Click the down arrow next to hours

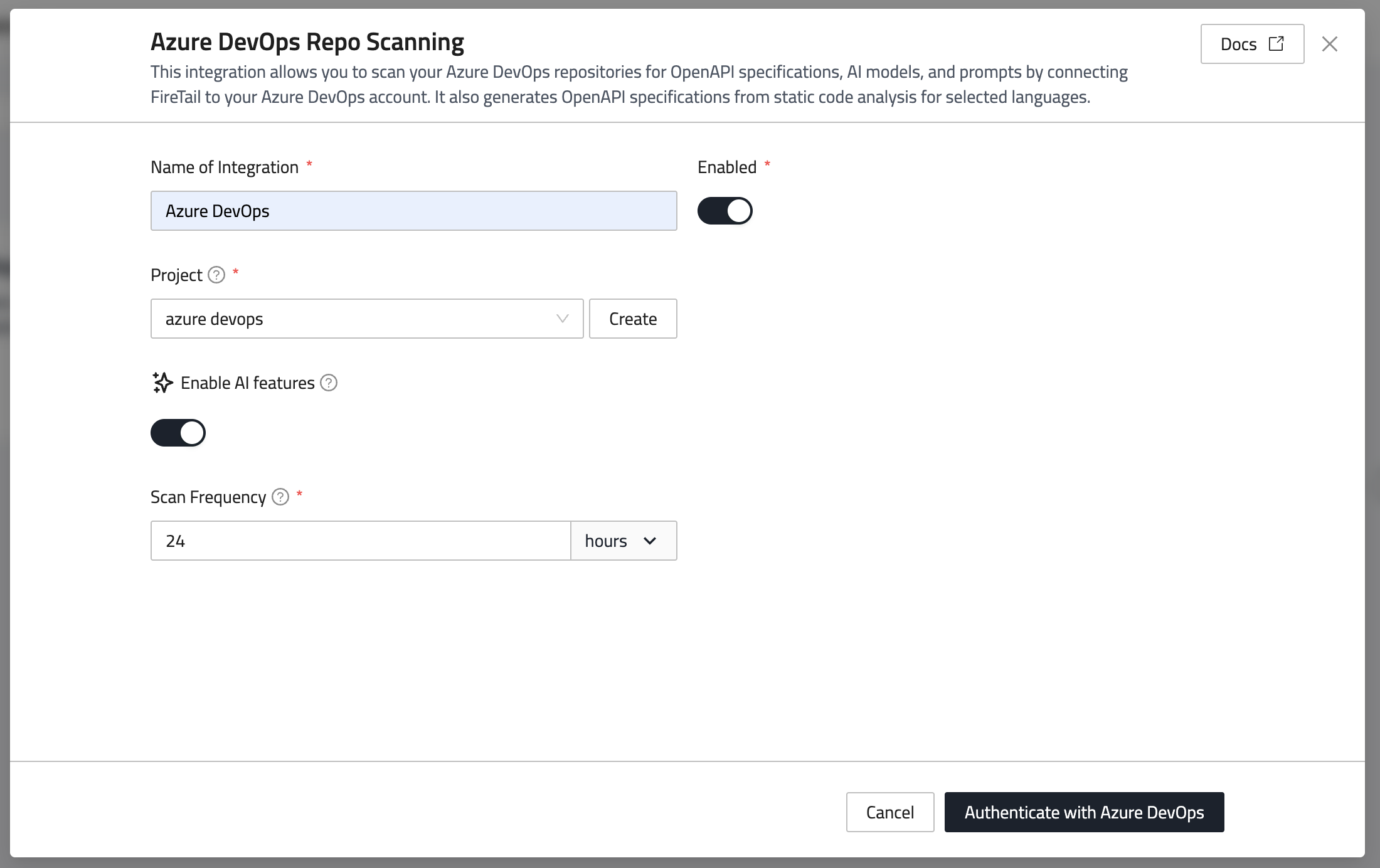pos(650,541)
